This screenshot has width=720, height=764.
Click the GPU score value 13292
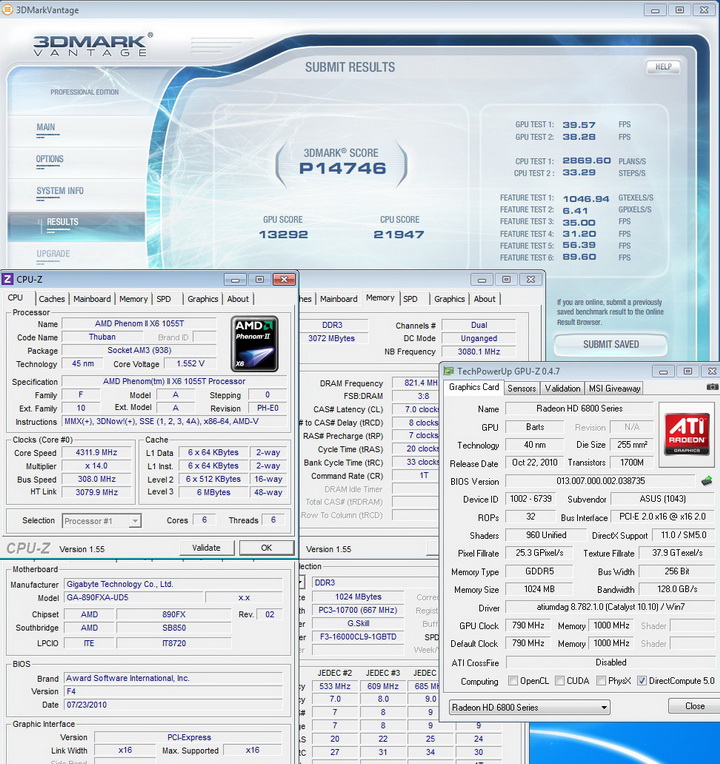pos(284,235)
